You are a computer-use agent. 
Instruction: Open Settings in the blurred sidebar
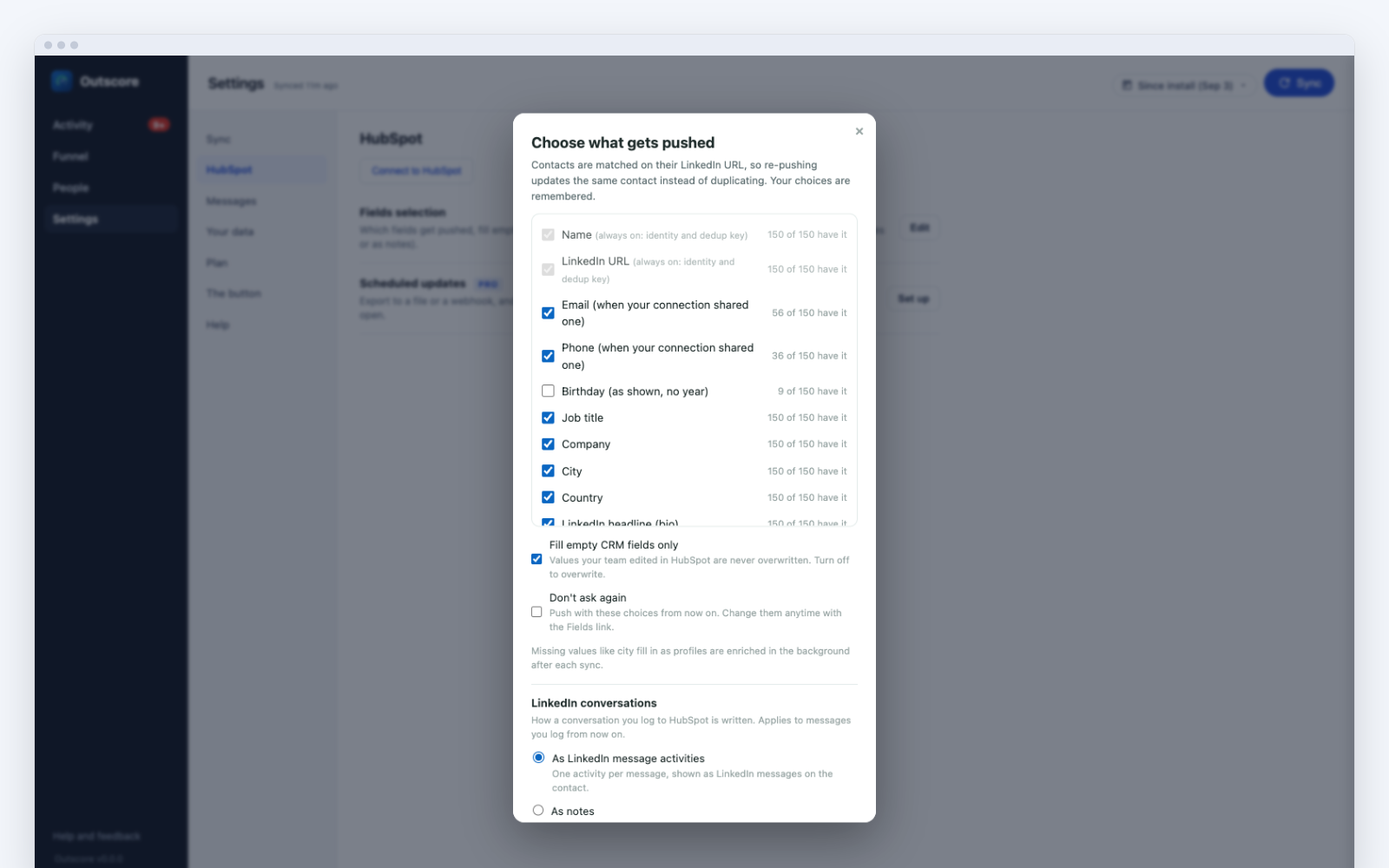pyautogui.click(x=110, y=219)
